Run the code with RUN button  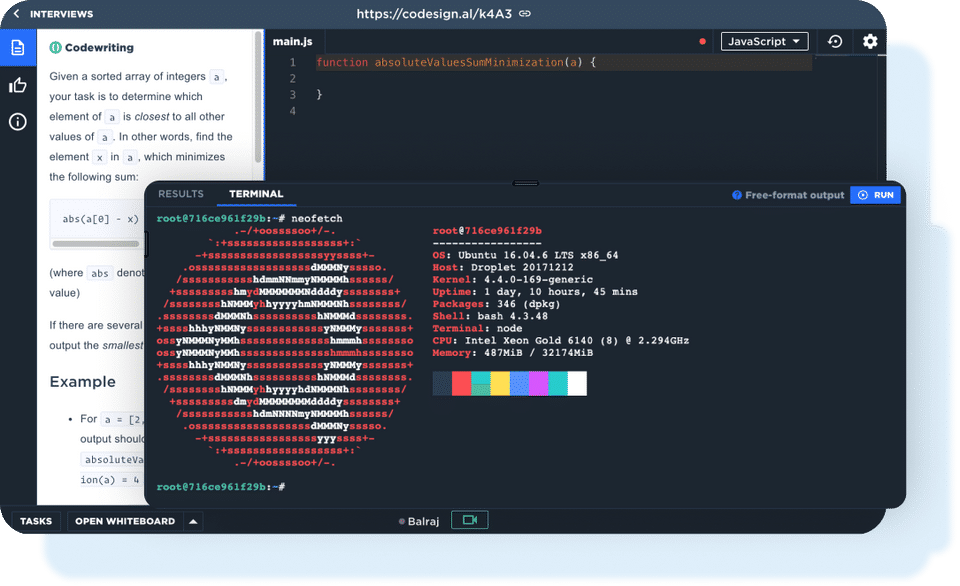[x=875, y=195]
